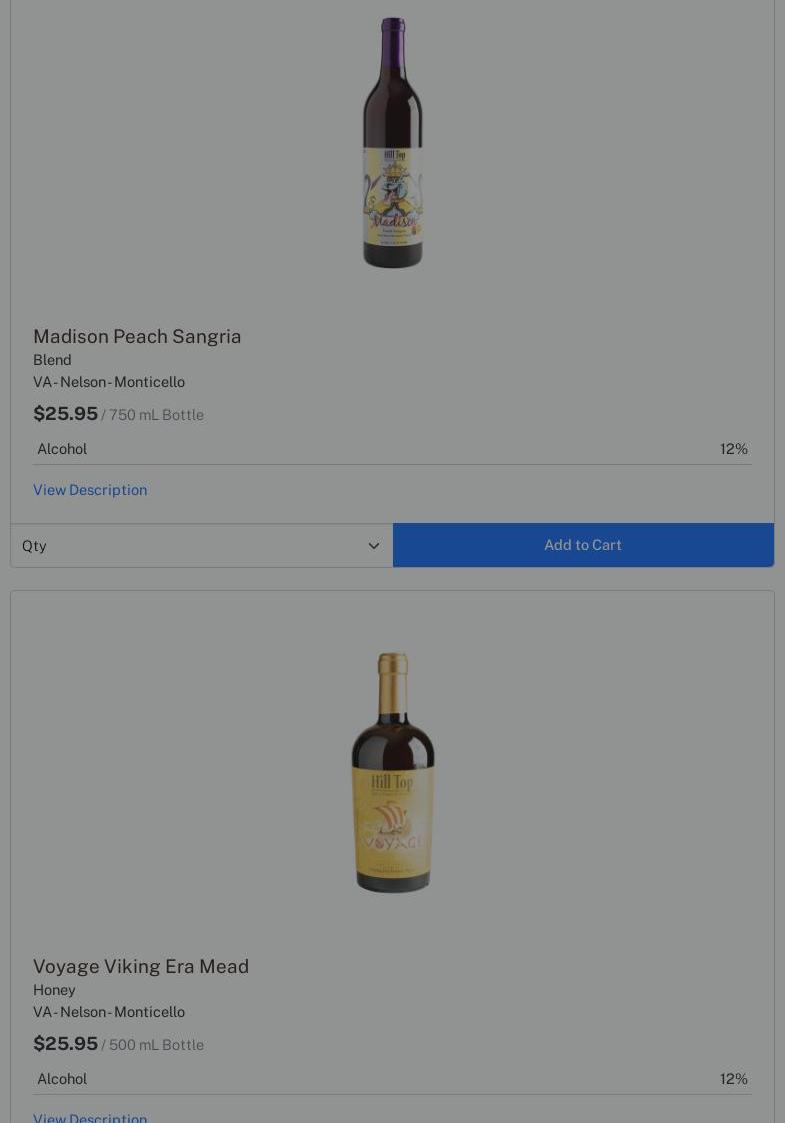Click the 750 mL Bottle size label
This screenshot has width=785, height=1123.
(x=156, y=415)
